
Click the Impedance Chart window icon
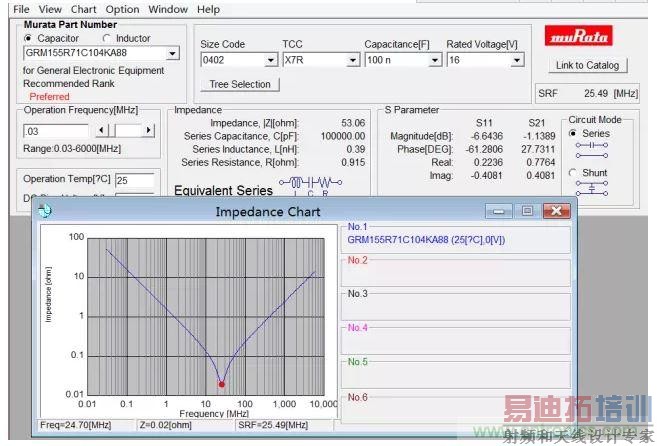tap(44, 210)
